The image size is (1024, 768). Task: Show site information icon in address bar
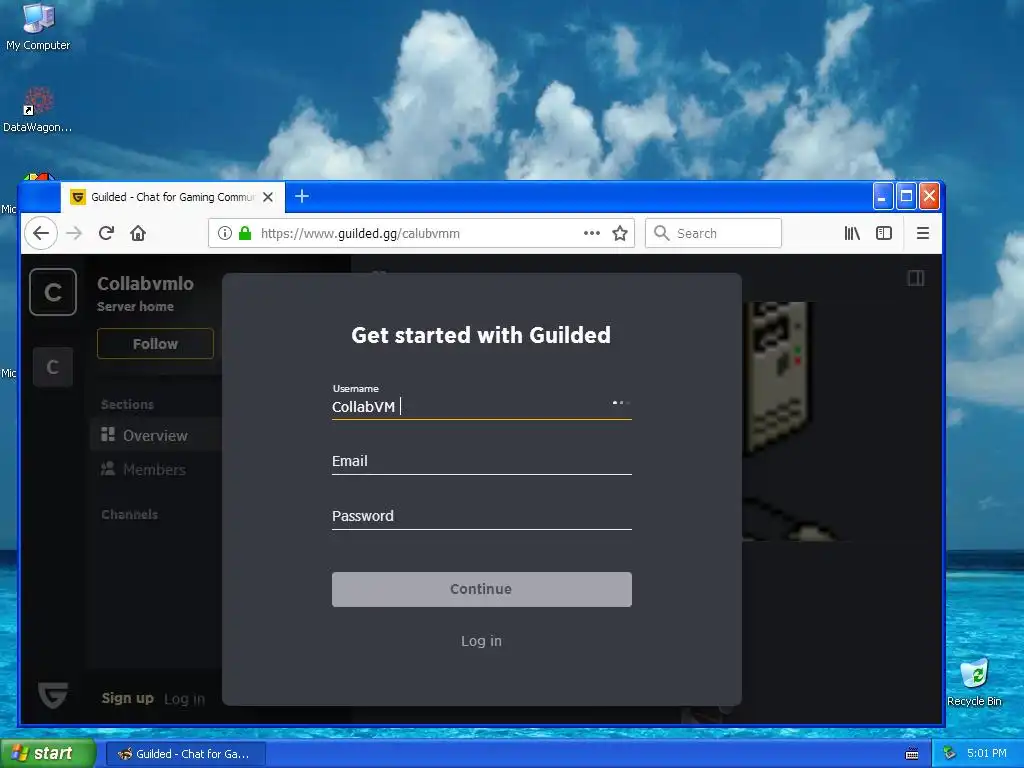point(225,233)
